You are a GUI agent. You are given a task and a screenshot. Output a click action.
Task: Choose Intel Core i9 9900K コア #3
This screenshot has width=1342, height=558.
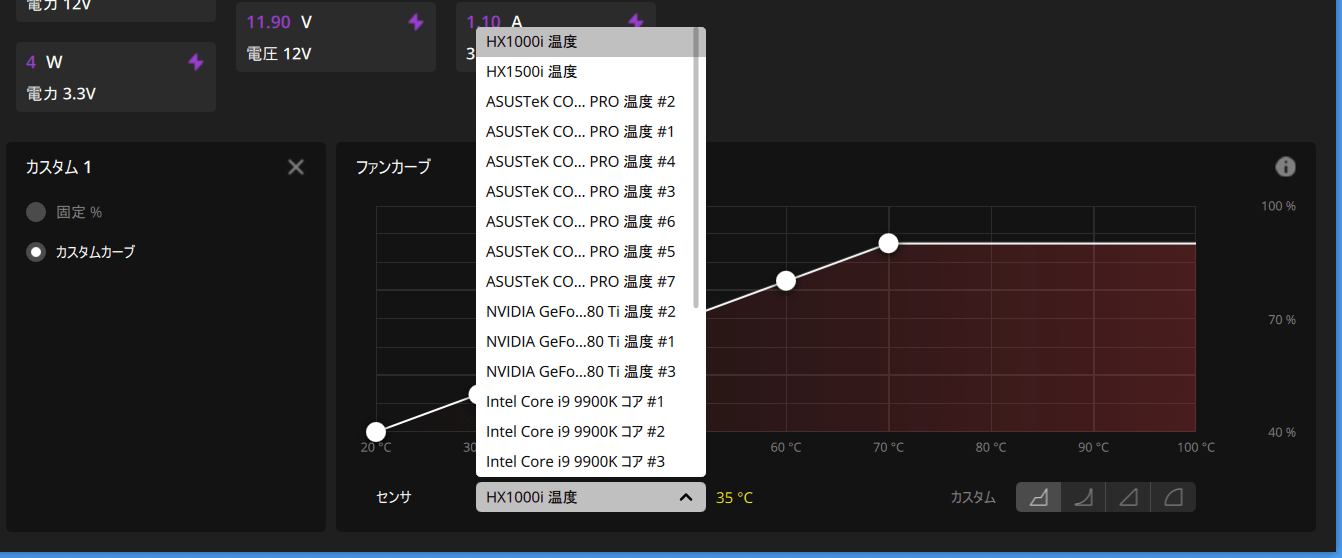[587, 462]
